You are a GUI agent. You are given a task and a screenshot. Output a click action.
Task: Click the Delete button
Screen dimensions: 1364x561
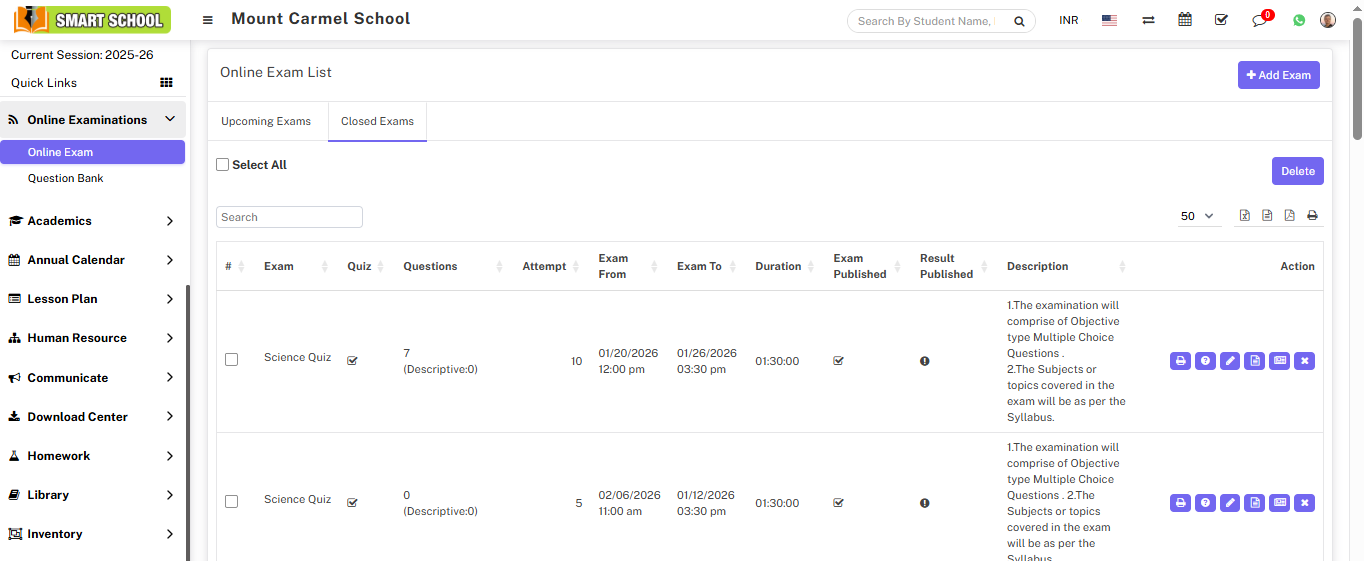coord(1297,171)
